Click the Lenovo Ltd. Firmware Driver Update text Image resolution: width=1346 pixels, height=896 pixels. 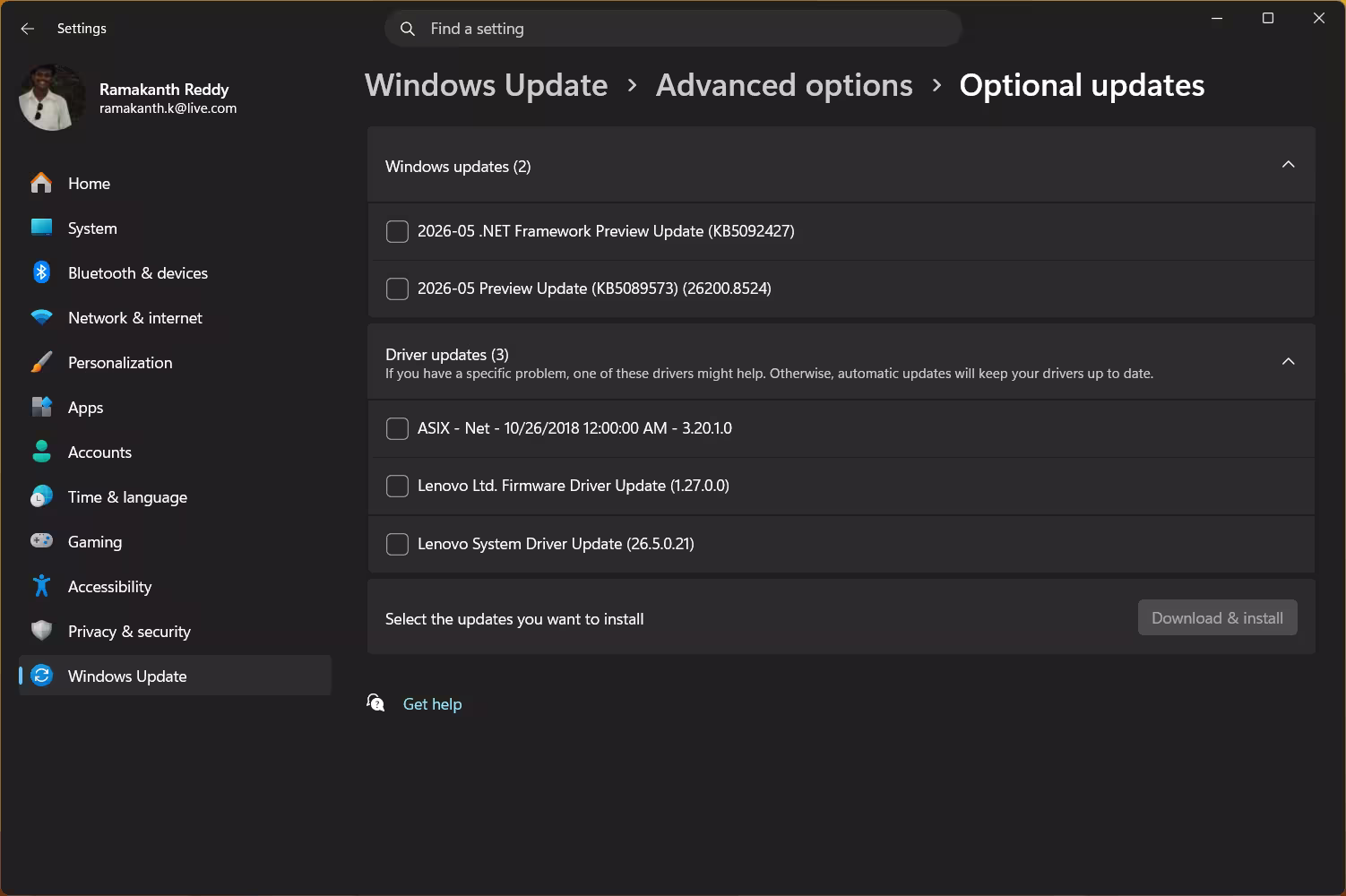coord(574,486)
